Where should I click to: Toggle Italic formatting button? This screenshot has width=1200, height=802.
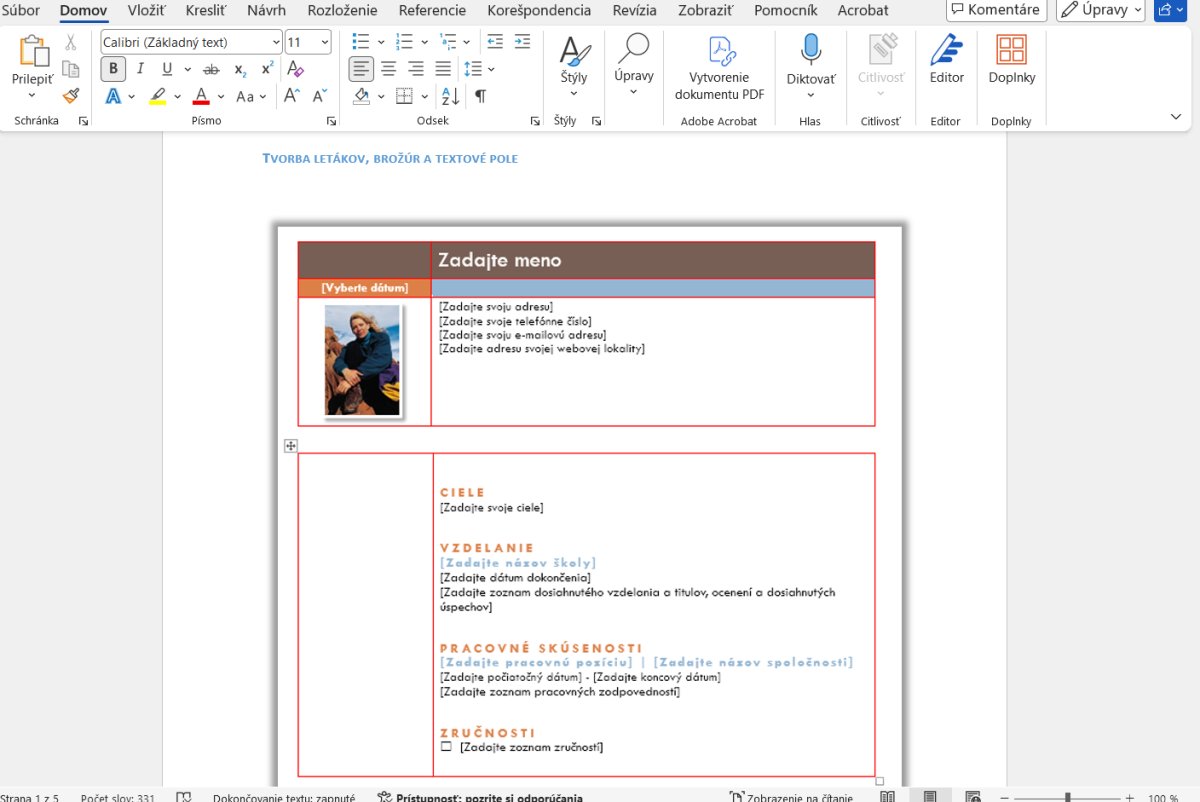pos(140,69)
